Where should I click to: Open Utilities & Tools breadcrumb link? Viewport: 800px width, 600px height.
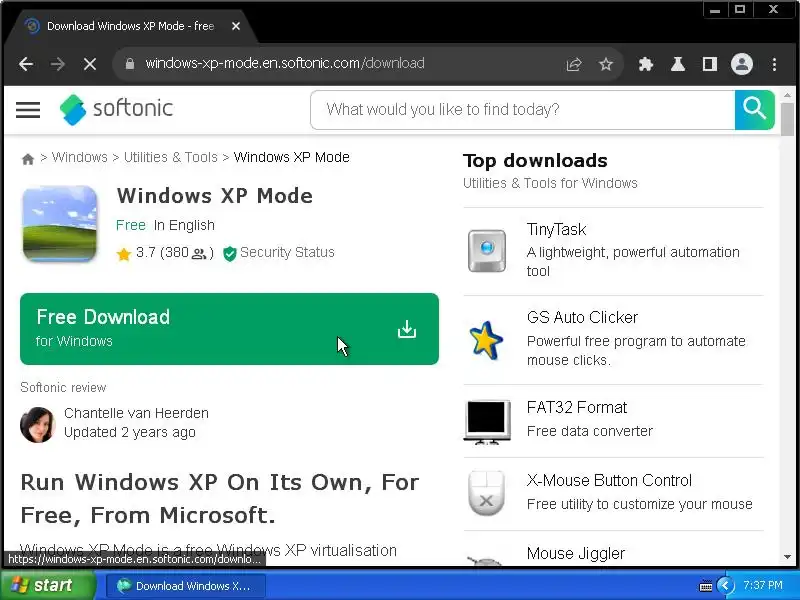point(170,157)
